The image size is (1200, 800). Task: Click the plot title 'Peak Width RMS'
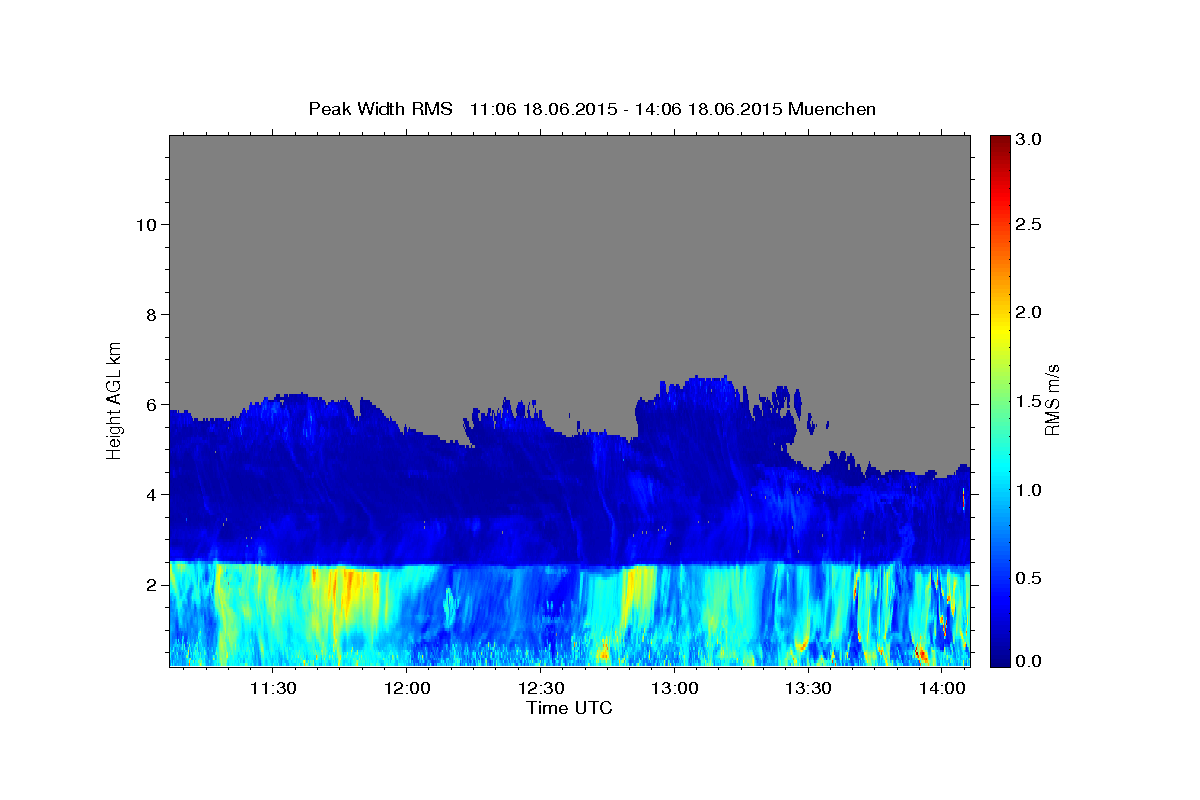click(x=380, y=109)
